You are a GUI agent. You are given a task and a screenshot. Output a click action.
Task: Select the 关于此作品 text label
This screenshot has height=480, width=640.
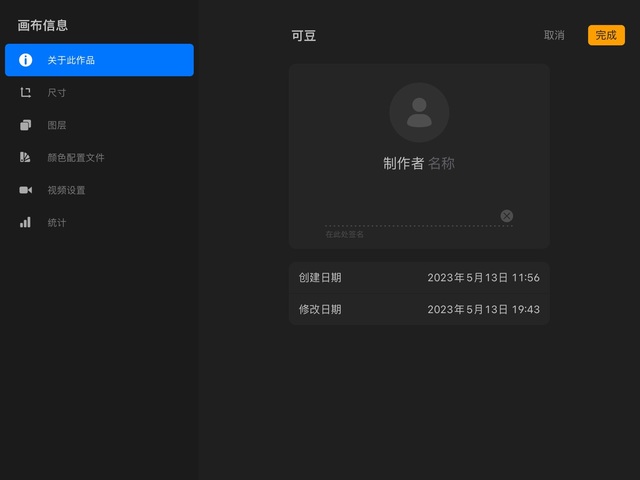(71, 60)
